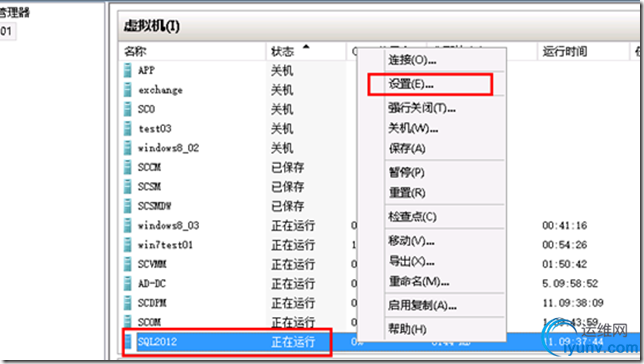Screen dimensions: 644x364
Task: Select the SCOM VM name
Action: 149,322
